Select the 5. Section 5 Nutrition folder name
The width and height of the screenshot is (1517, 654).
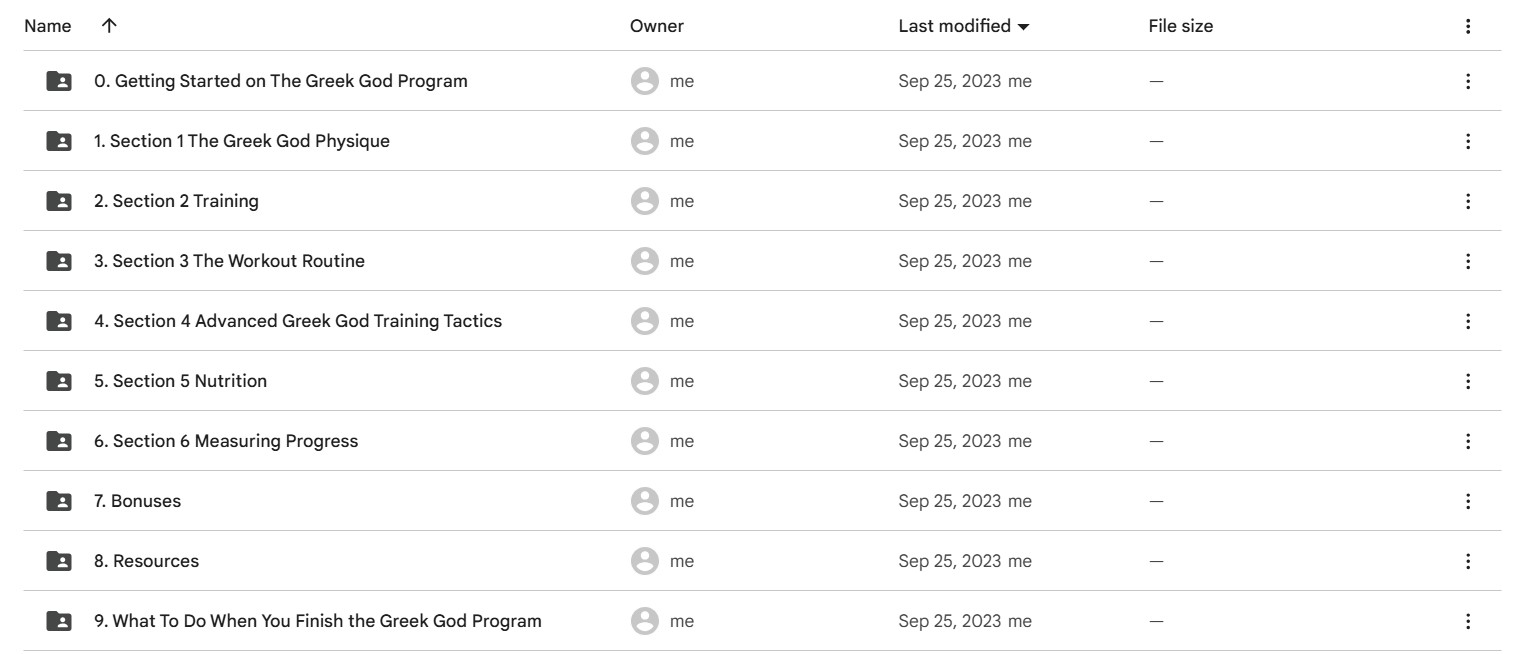[x=180, y=381]
